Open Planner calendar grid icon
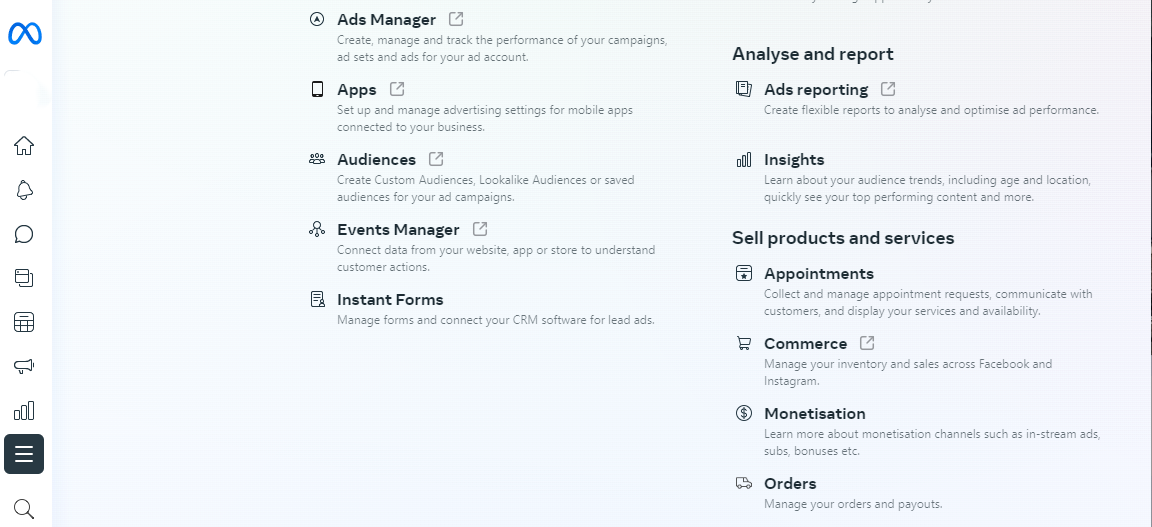The height and width of the screenshot is (527, 1152). 24,322
